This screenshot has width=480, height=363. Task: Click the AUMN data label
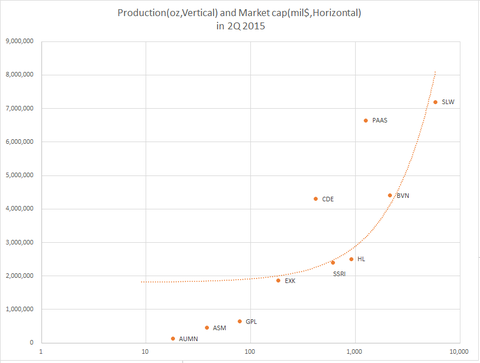tap(188, 339)
